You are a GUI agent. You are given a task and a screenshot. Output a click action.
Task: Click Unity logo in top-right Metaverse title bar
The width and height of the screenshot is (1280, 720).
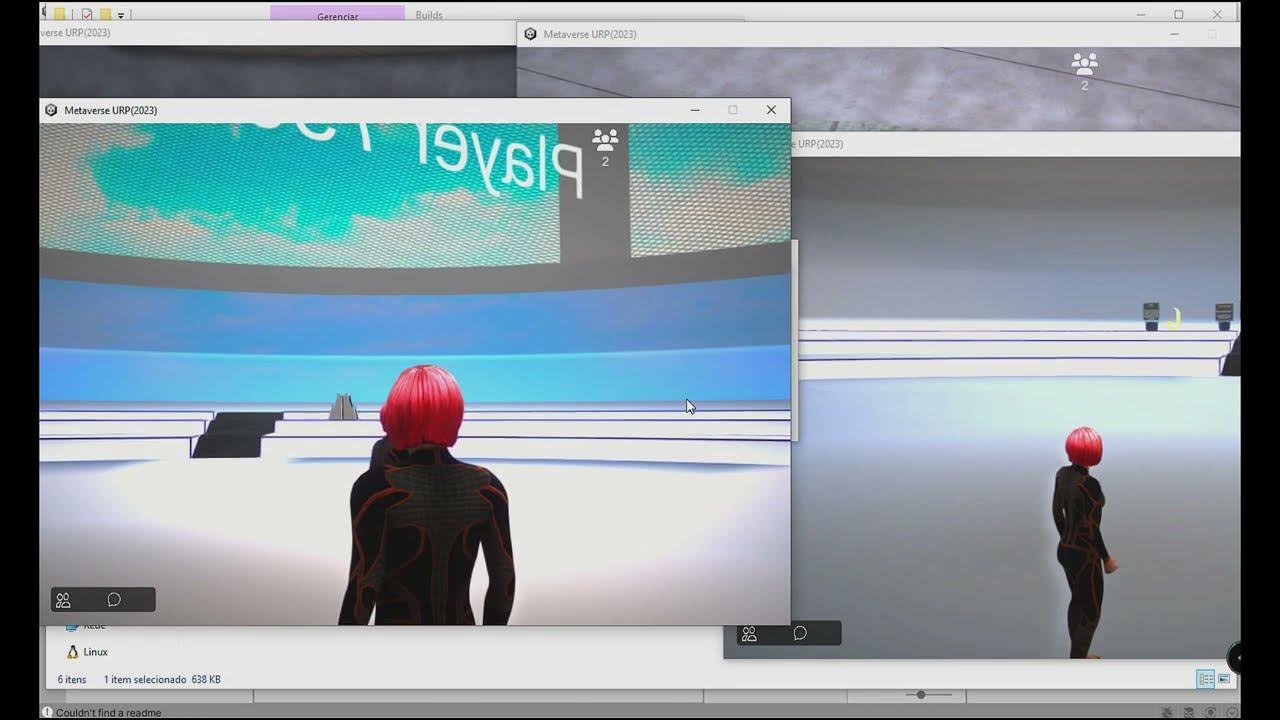coord(531,34)
